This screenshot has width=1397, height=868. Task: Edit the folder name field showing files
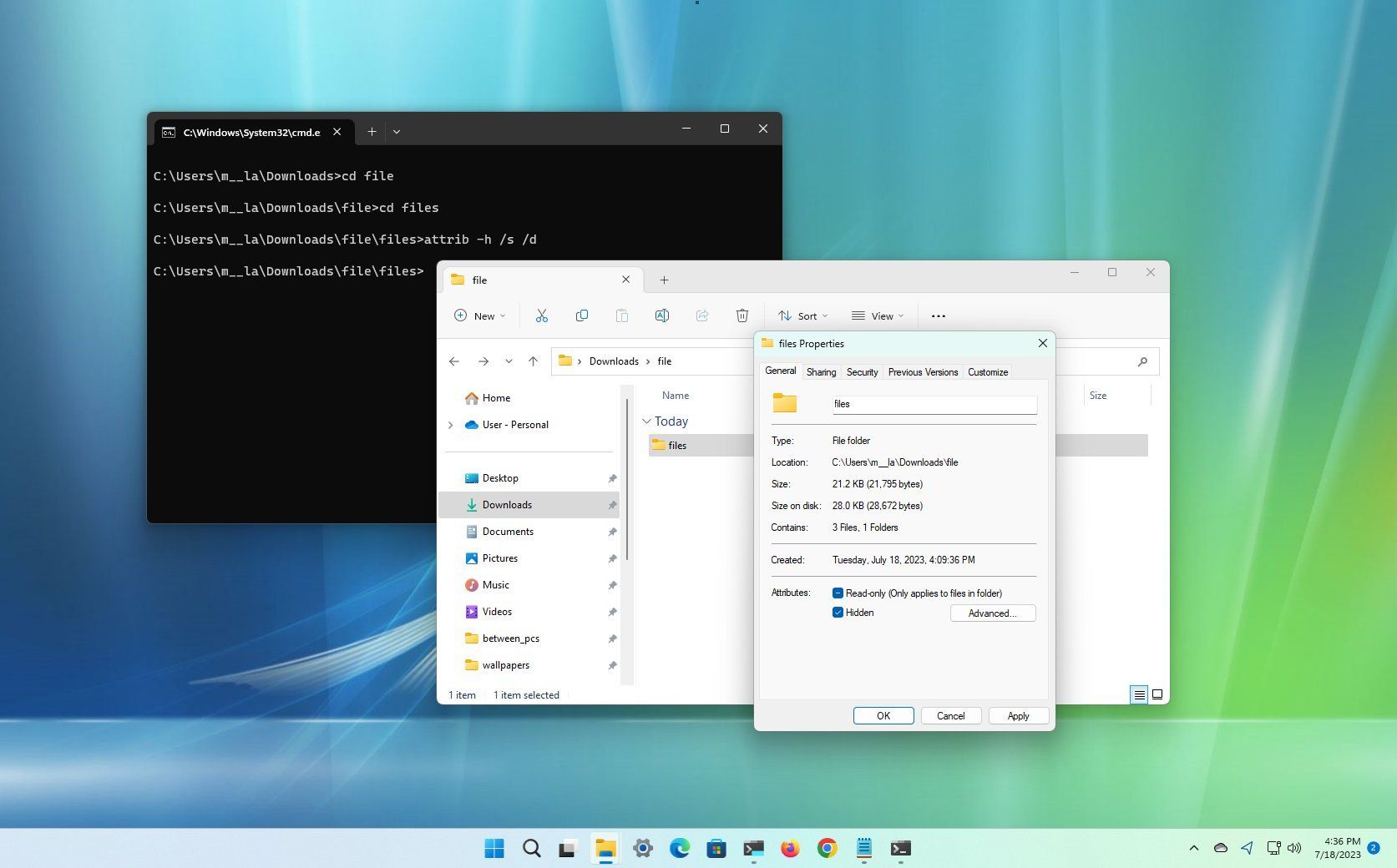pos(933,404)
